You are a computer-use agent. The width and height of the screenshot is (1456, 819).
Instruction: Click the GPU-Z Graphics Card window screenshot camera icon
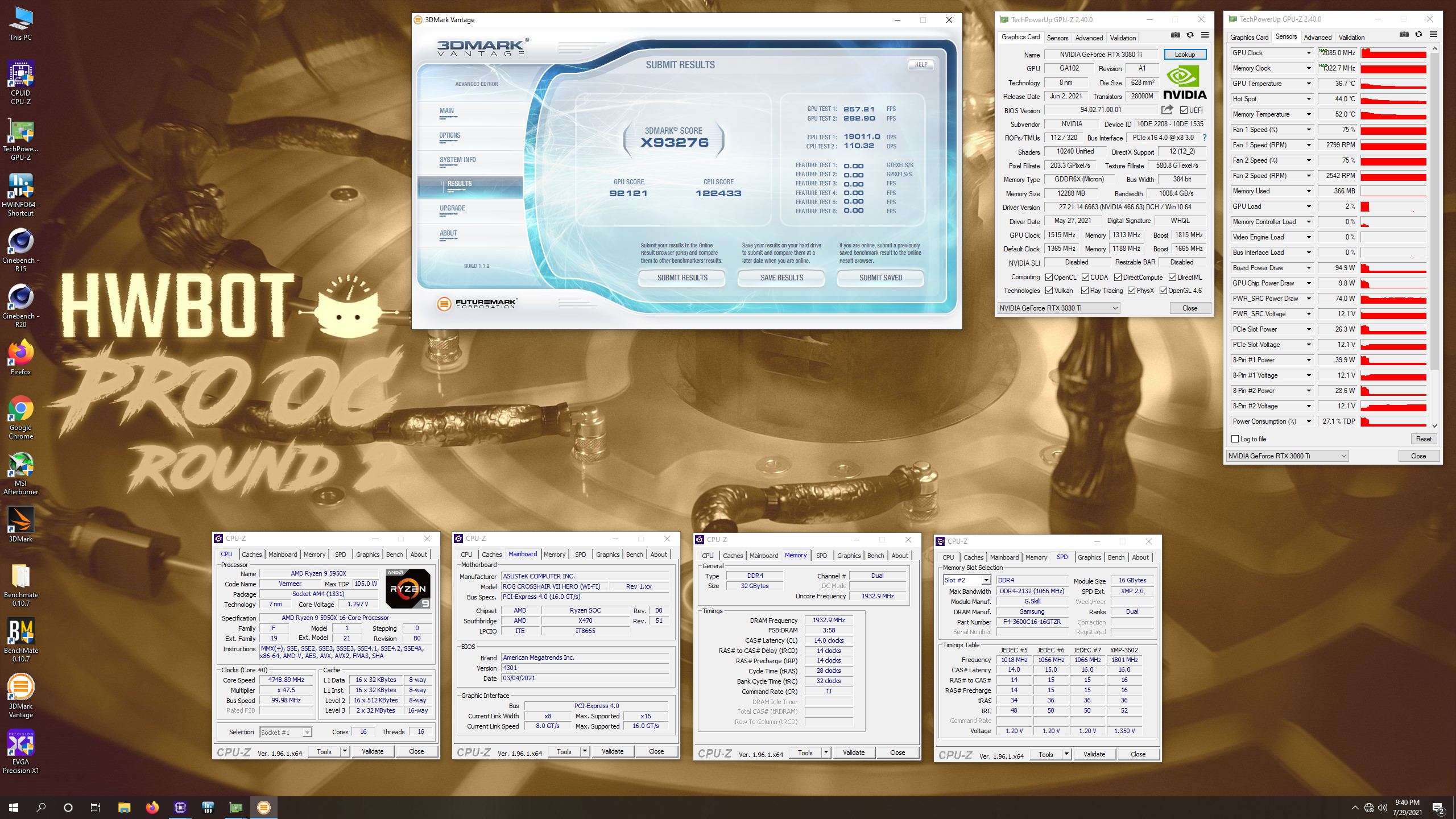(x=1176, y=35)
